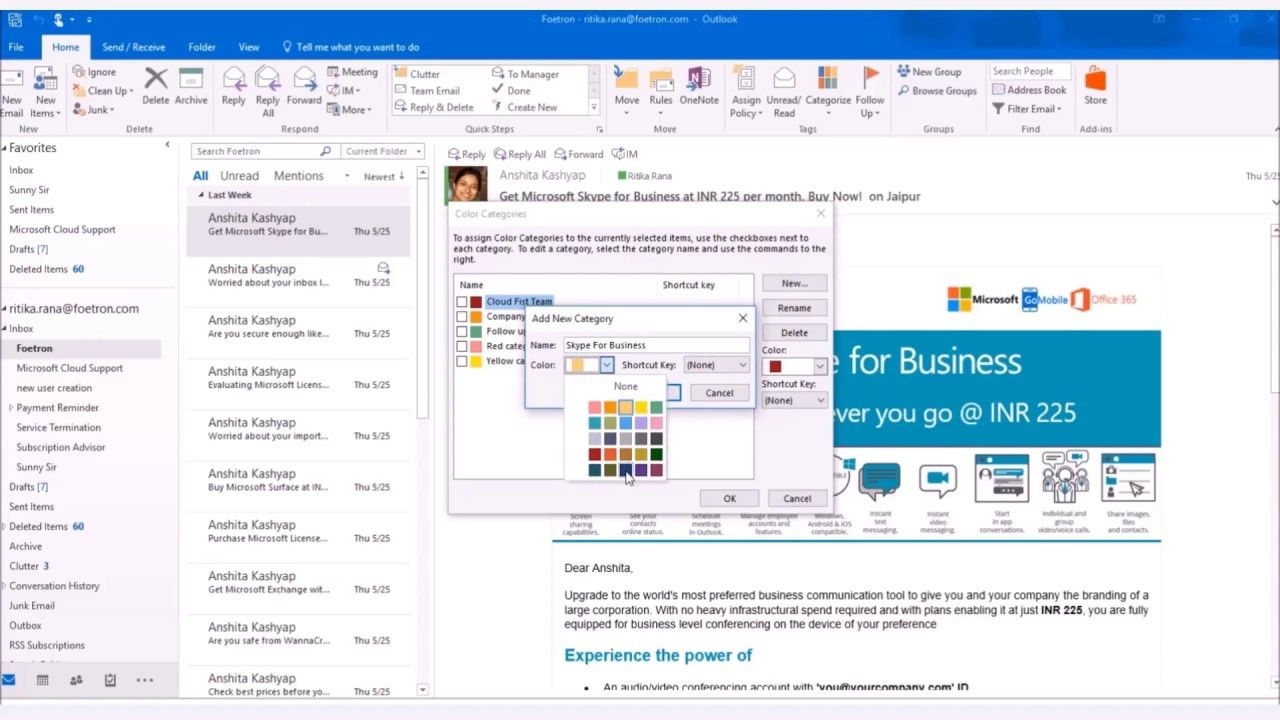Pick the dark green color swatch

tap(656, 454)
